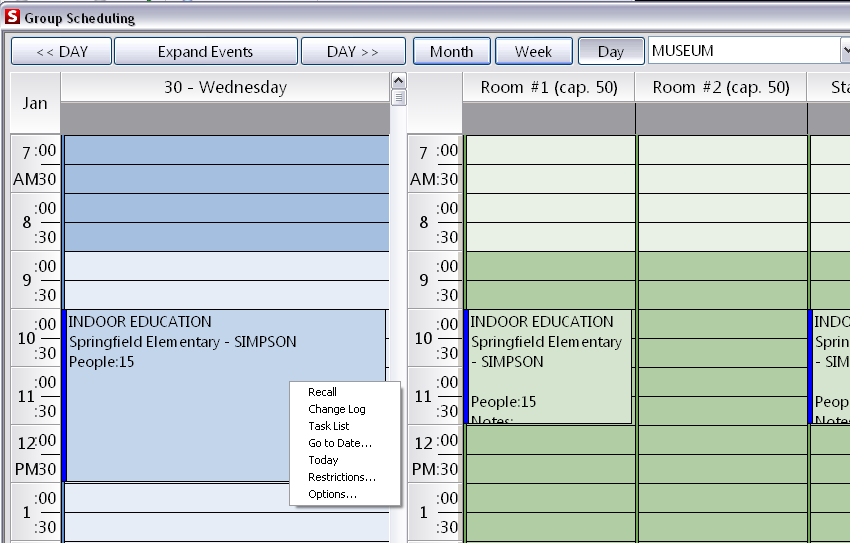Select the 9:00 slot in Room #2
Screen dimensions: 850x543
click(x=723, y=266)
